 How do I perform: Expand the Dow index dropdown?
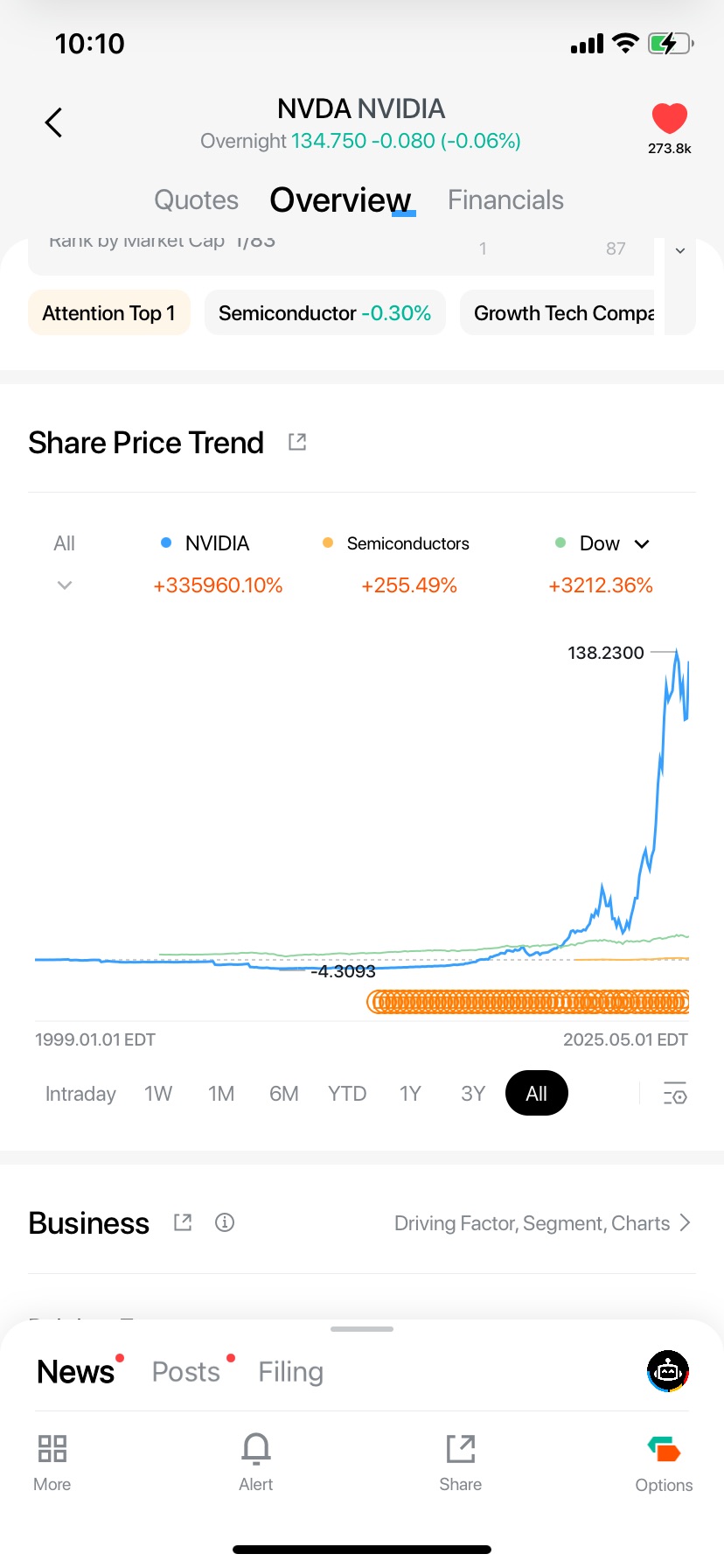[x=642, y=543]
